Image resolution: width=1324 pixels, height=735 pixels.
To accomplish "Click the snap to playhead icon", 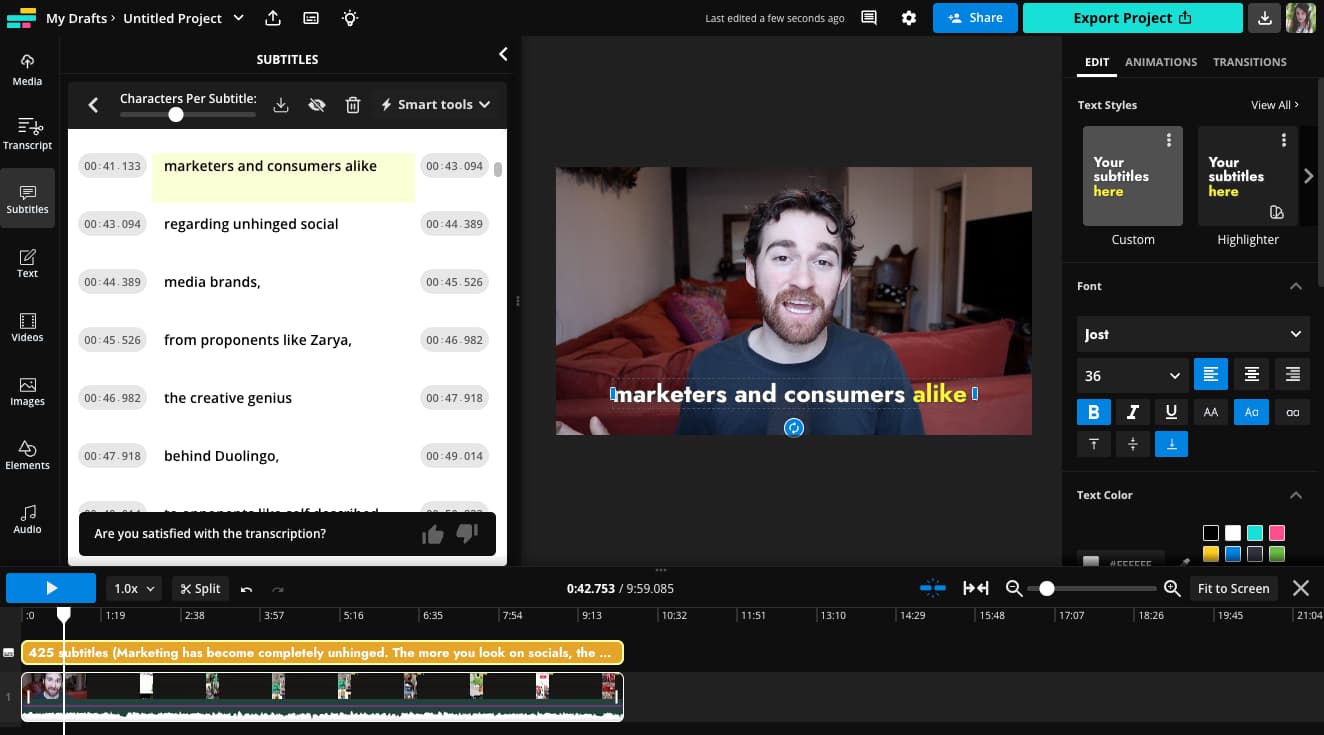I will pyautogui.click(x=933, y=588).
